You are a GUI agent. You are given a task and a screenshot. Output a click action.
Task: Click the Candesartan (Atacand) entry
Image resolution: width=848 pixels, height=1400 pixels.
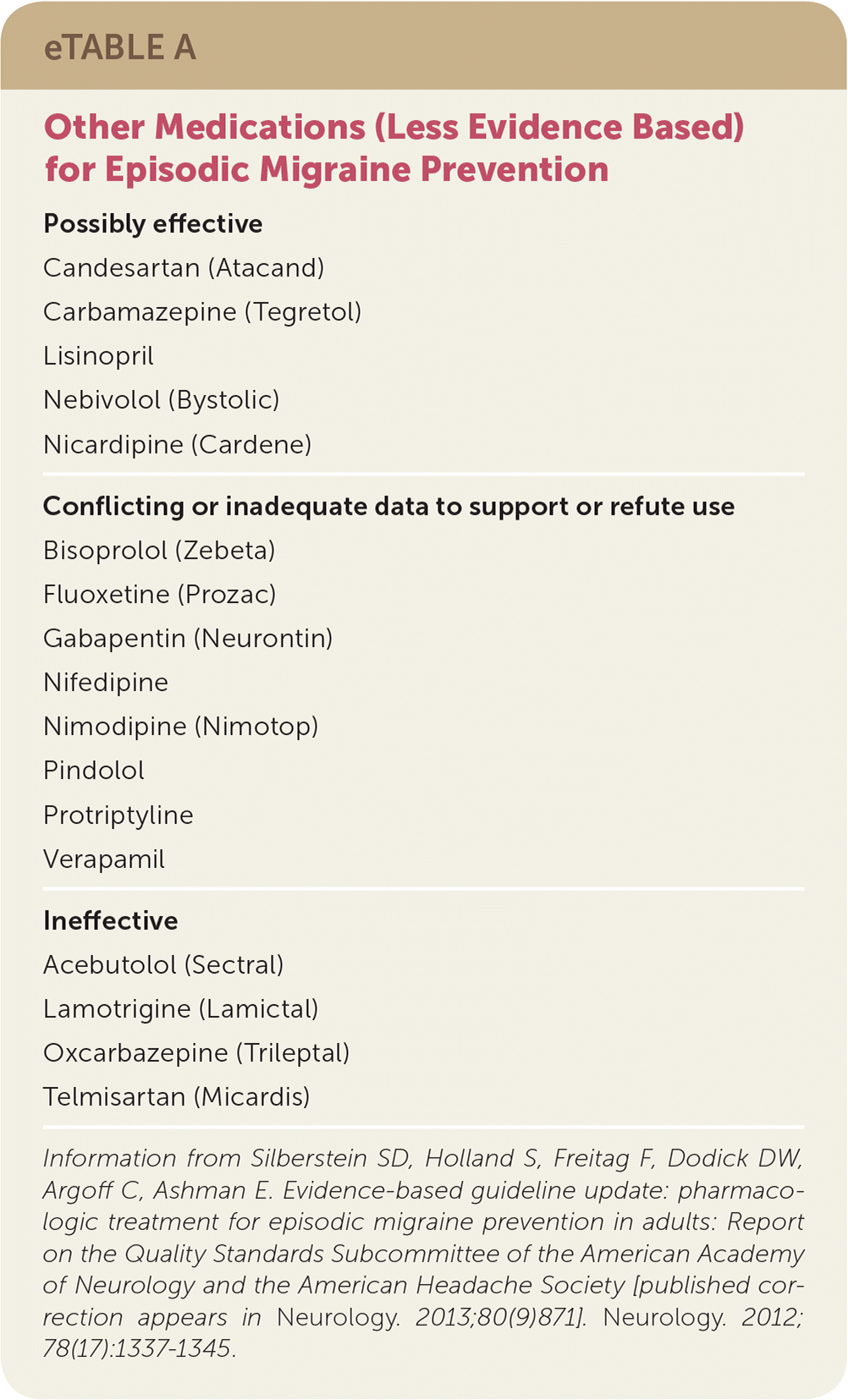click(184, 268)
